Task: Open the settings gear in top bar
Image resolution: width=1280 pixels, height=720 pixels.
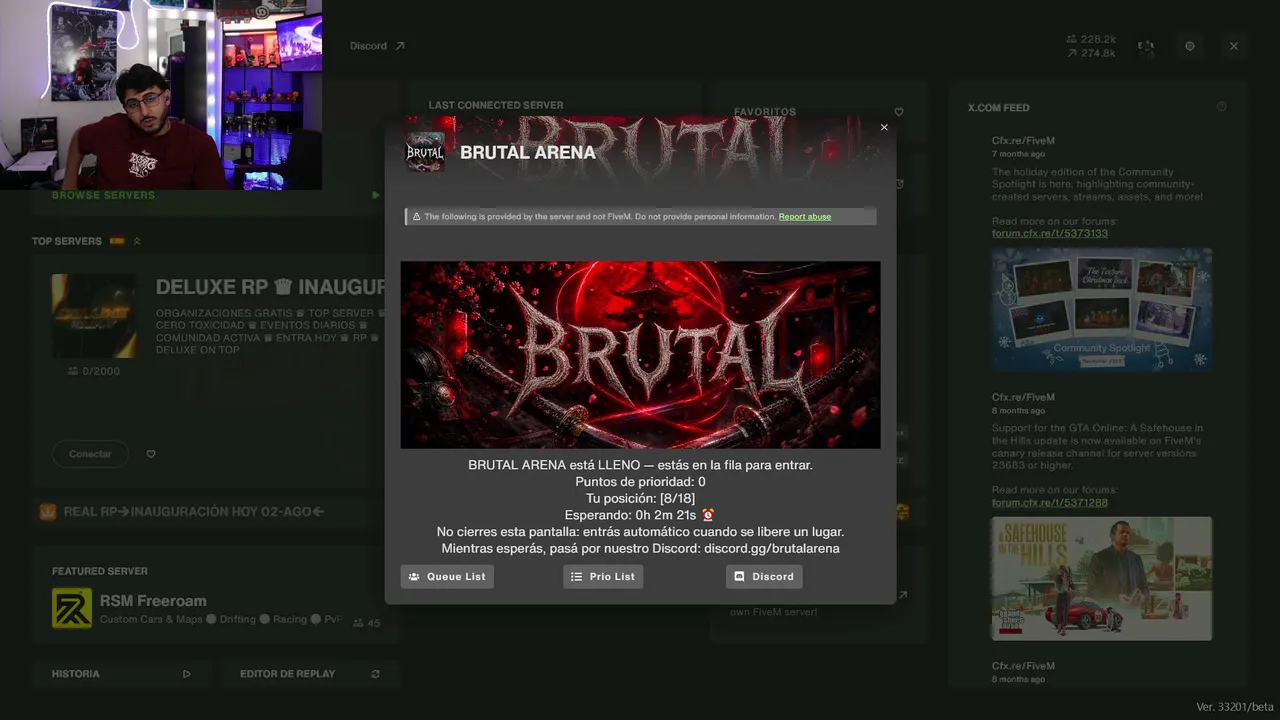Action: tap(1190, 46)
